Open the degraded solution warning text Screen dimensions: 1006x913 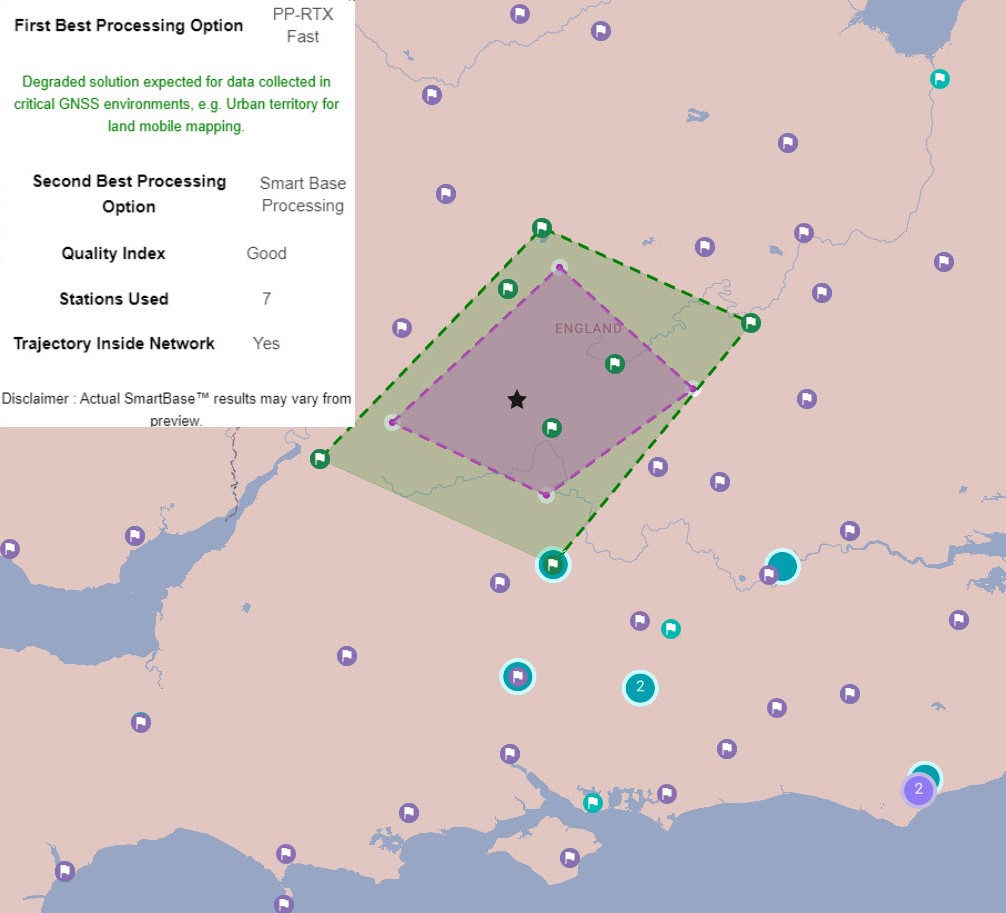pyautogui.click(x=176, y=104)
